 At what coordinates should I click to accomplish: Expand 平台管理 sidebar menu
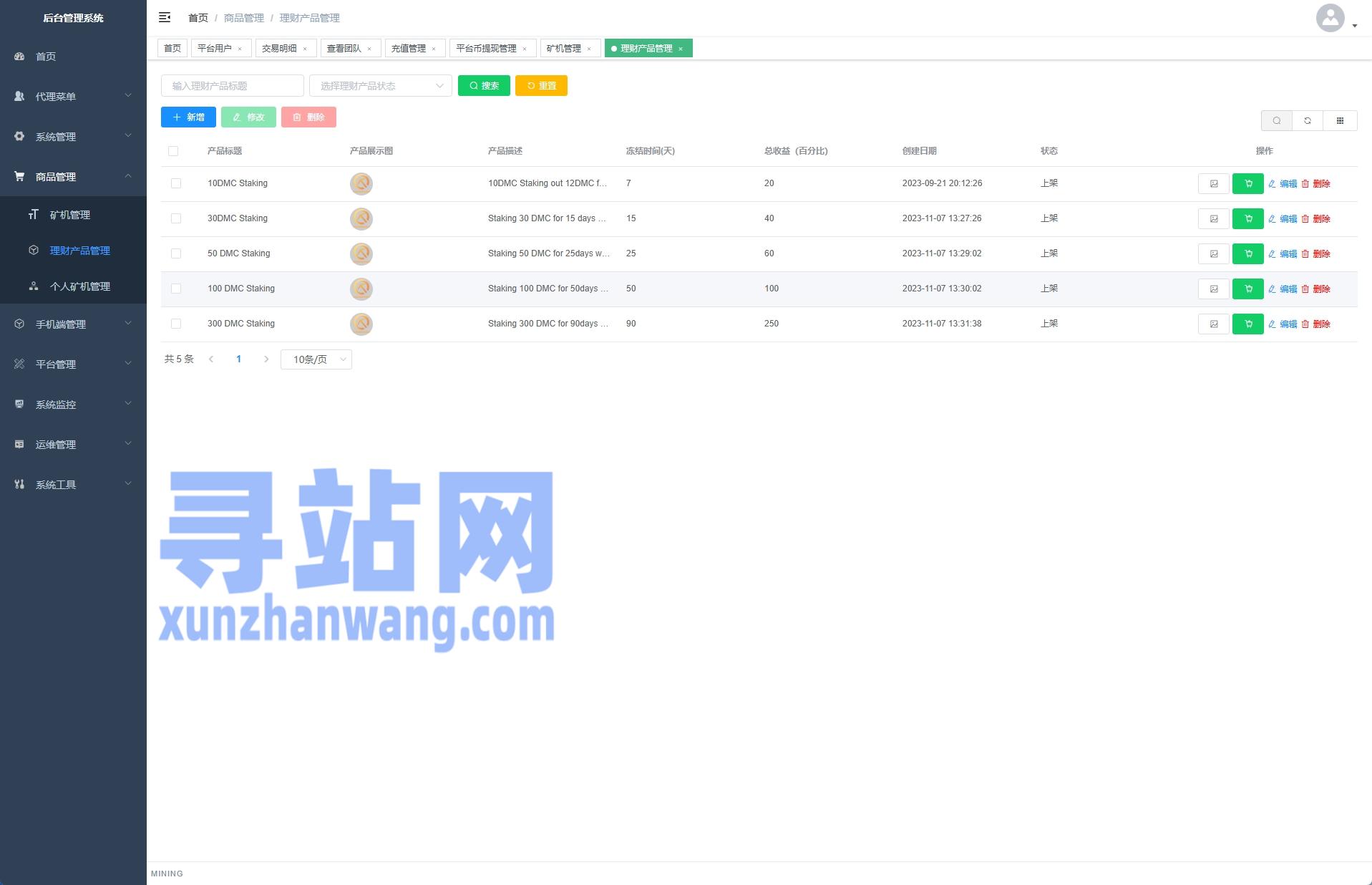[73, 364]
